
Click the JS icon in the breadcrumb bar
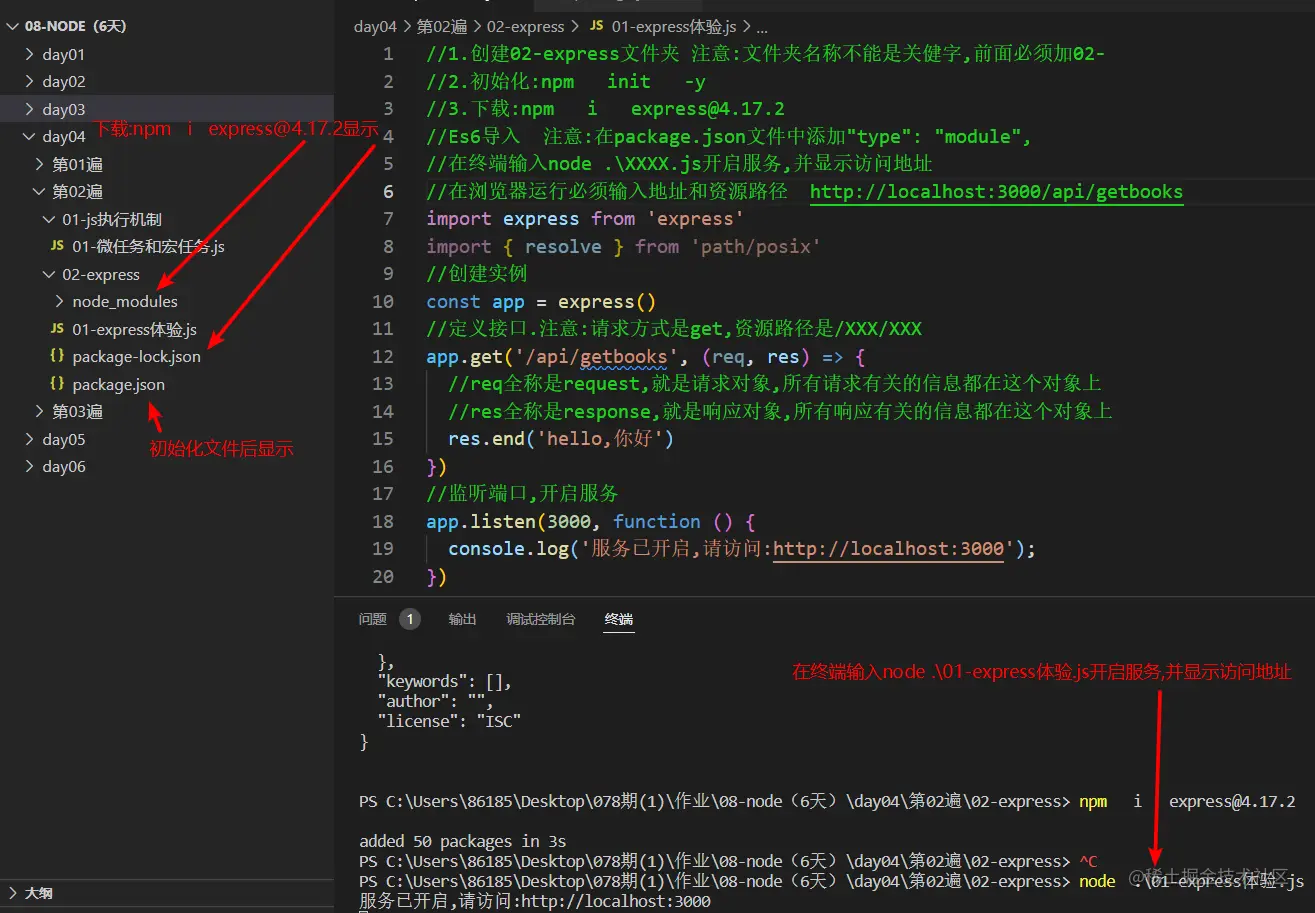(597, 27)
